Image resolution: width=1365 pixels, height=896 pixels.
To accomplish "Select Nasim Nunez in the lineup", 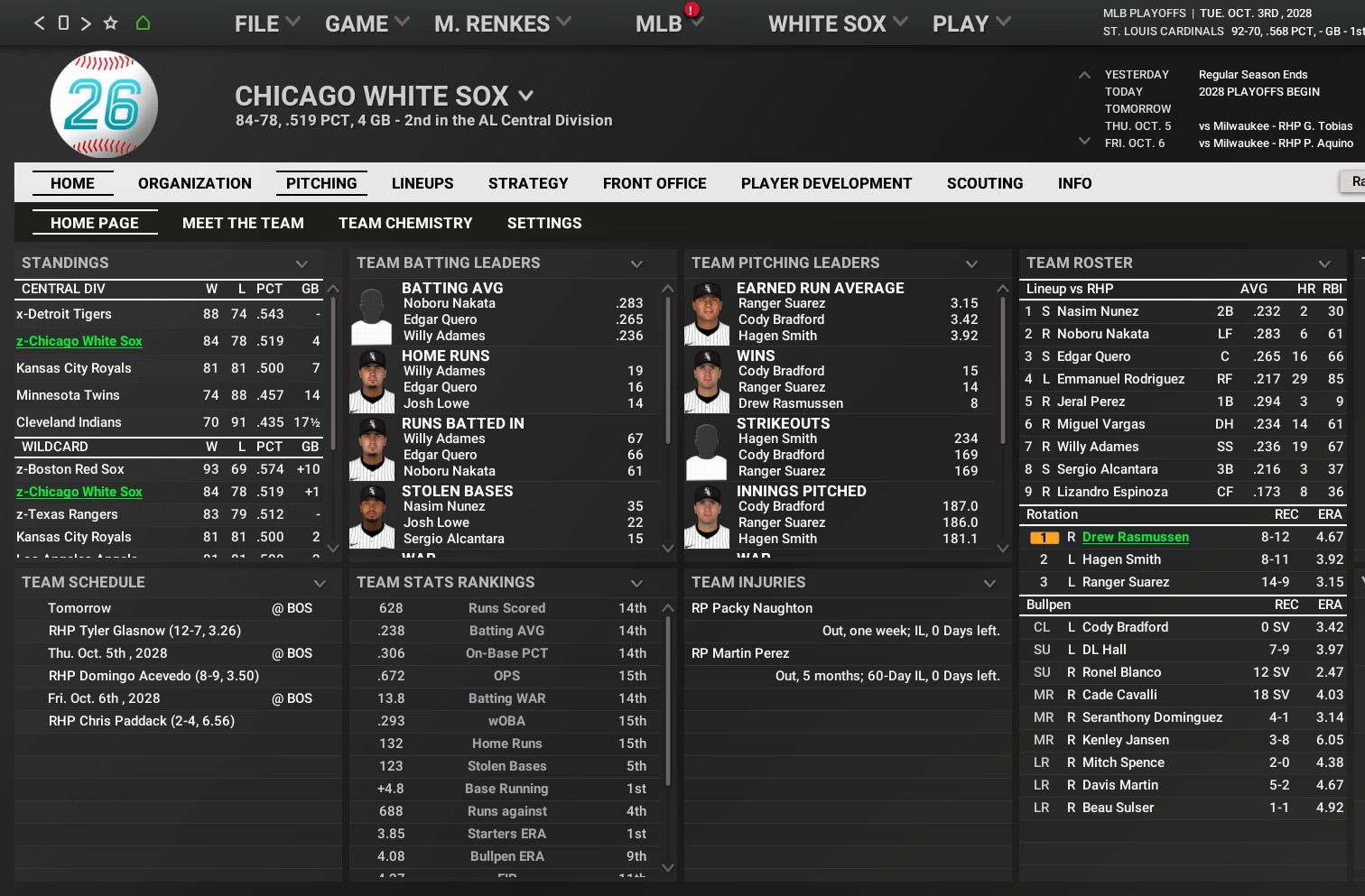I will (1097, 311).
